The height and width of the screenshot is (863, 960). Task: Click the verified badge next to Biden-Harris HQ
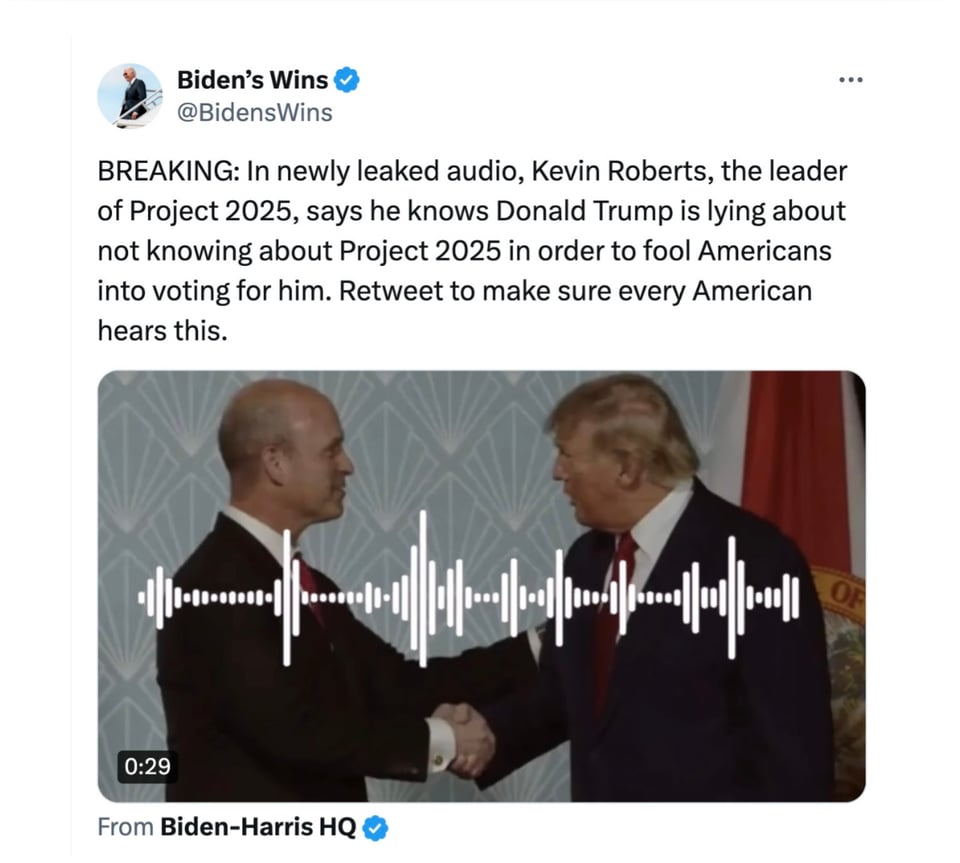click(375, 828)
